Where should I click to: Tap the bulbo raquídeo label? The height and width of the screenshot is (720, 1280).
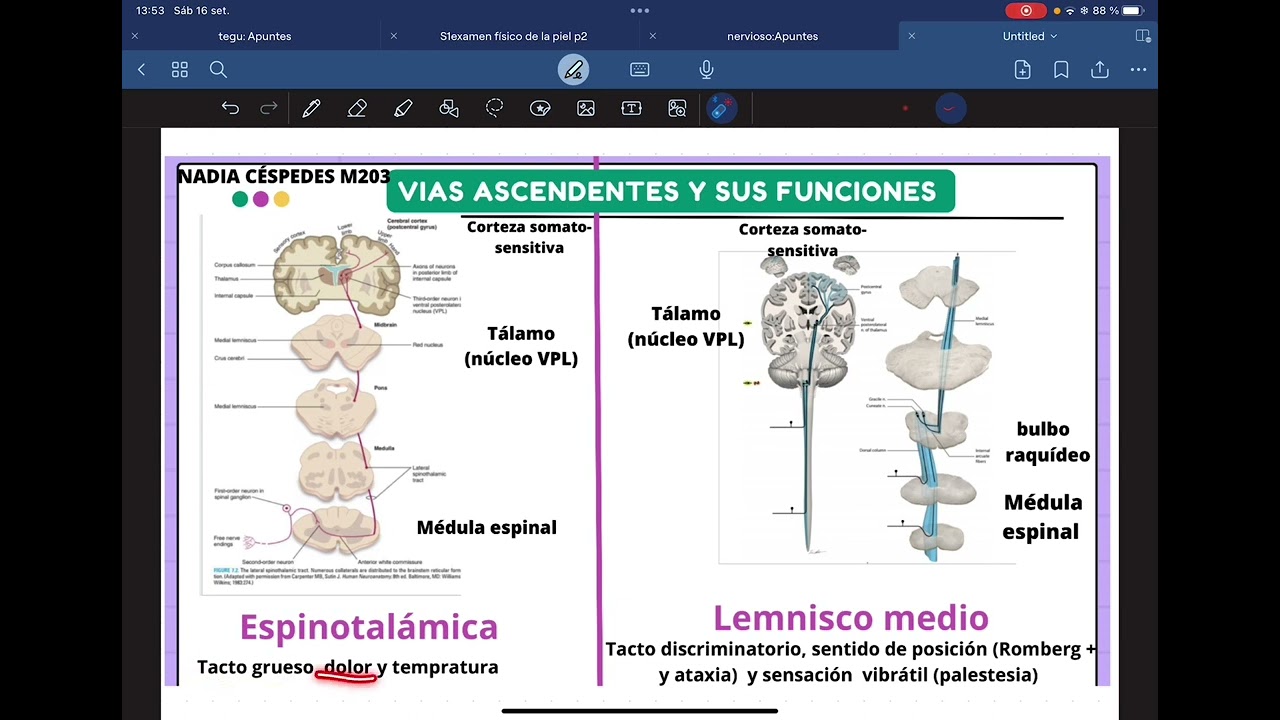pyautogui.click(x=1046, y=442)
